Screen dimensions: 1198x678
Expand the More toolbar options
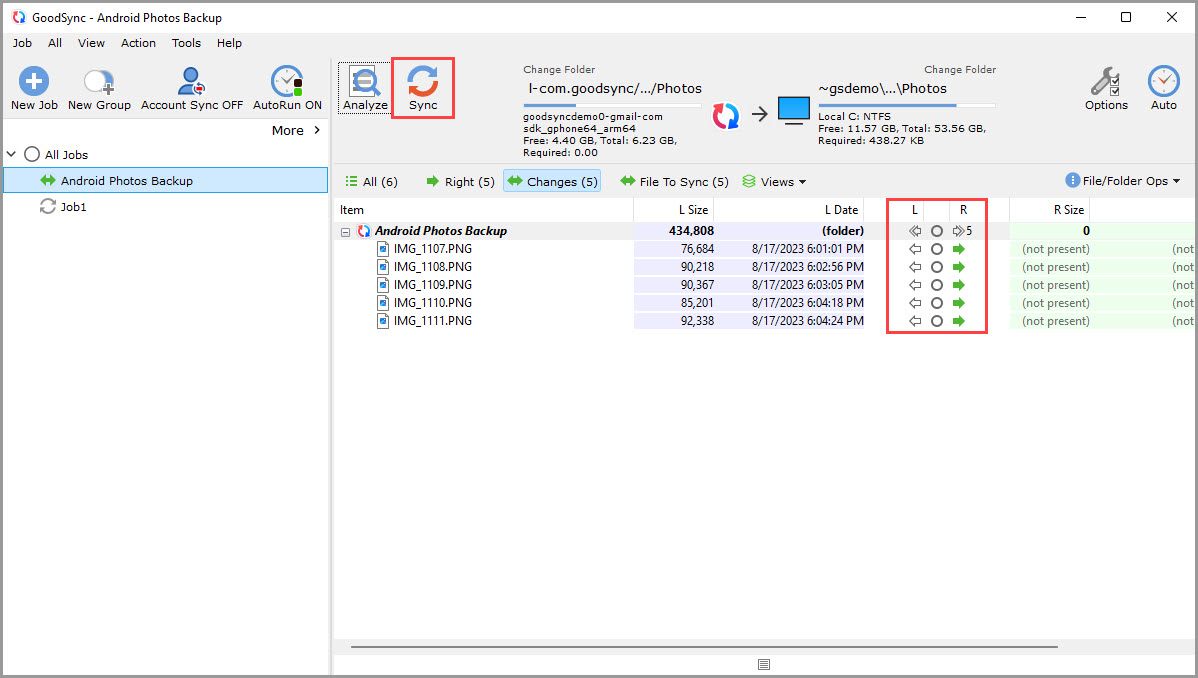296,131
